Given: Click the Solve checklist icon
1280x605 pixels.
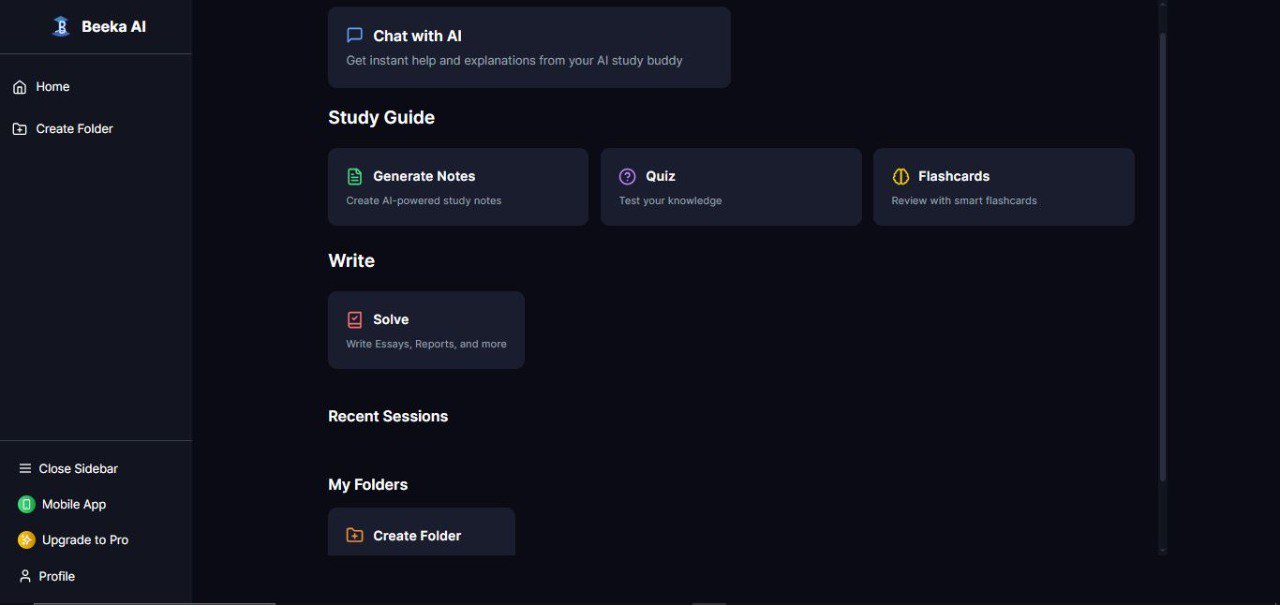Looking at the screenshot, I should [x=354, y=318].
